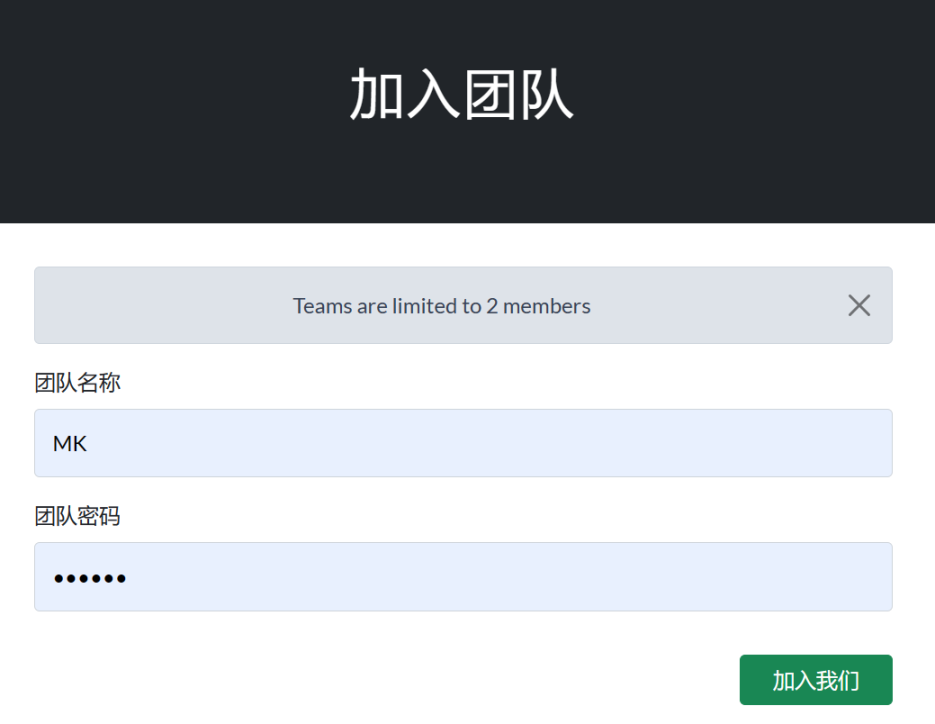Focus the 团队名称 input field

click(463, 443)
